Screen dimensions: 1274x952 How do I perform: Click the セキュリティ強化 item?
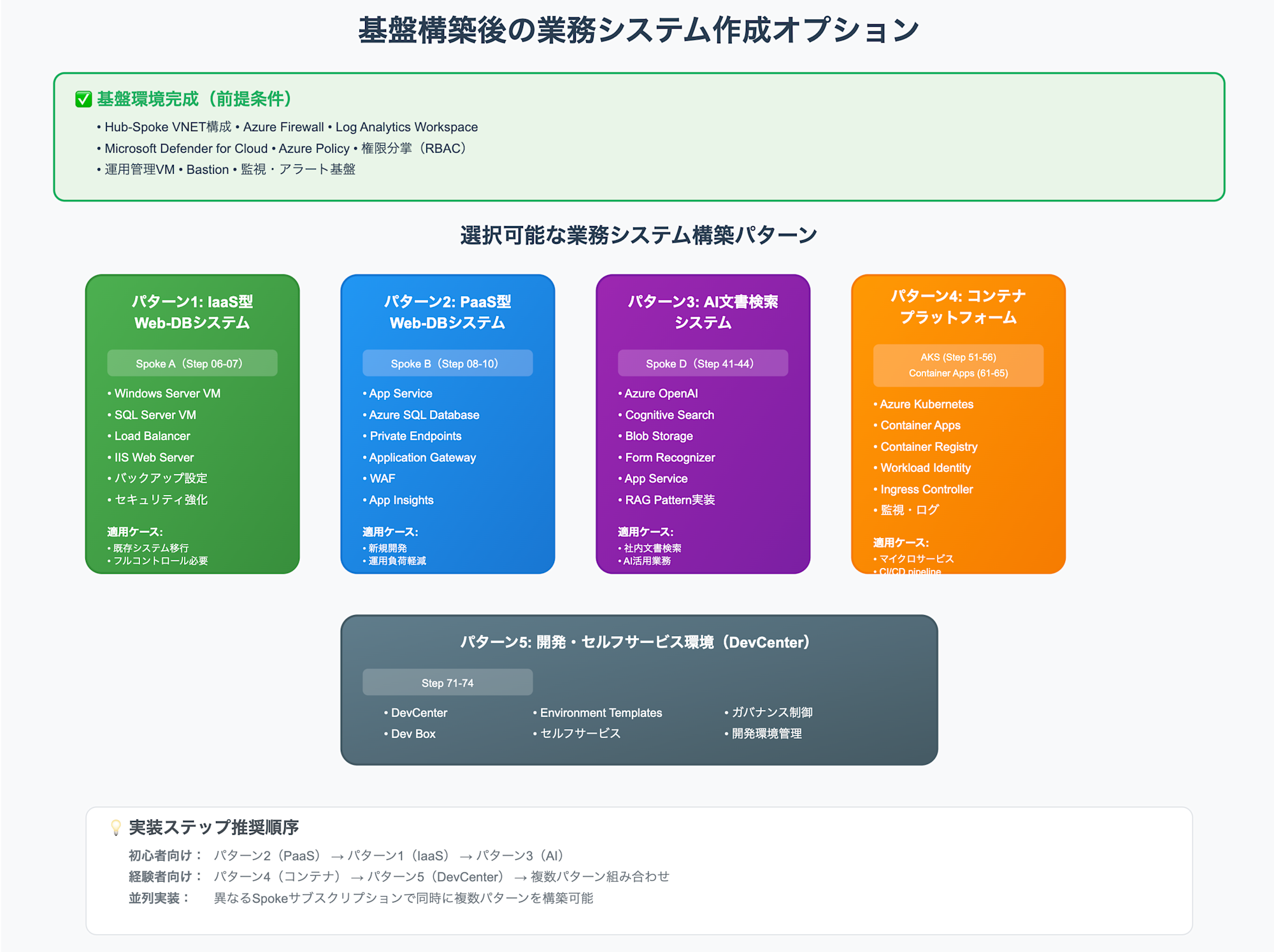(157, 500)
